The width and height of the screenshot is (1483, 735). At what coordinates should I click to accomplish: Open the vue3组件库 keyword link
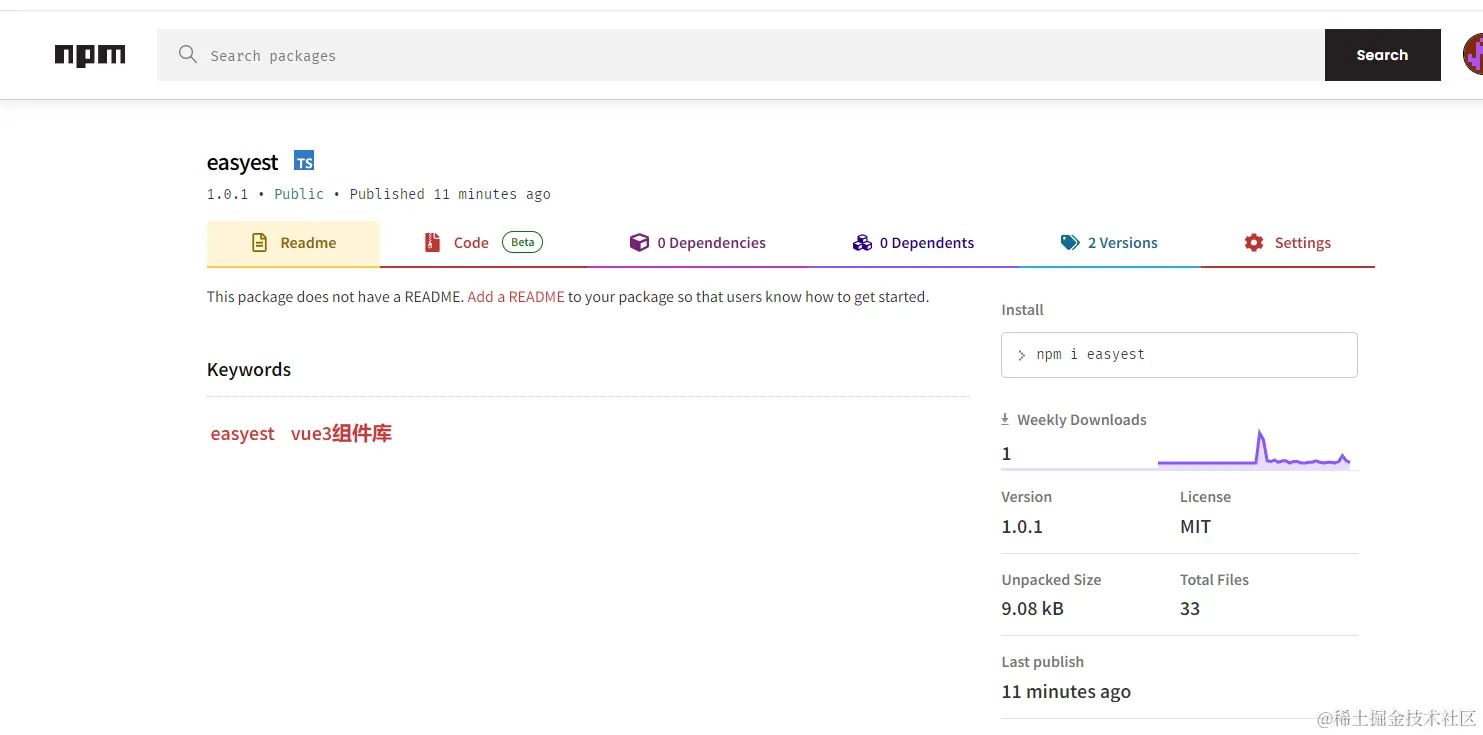(x=341, y=433)
